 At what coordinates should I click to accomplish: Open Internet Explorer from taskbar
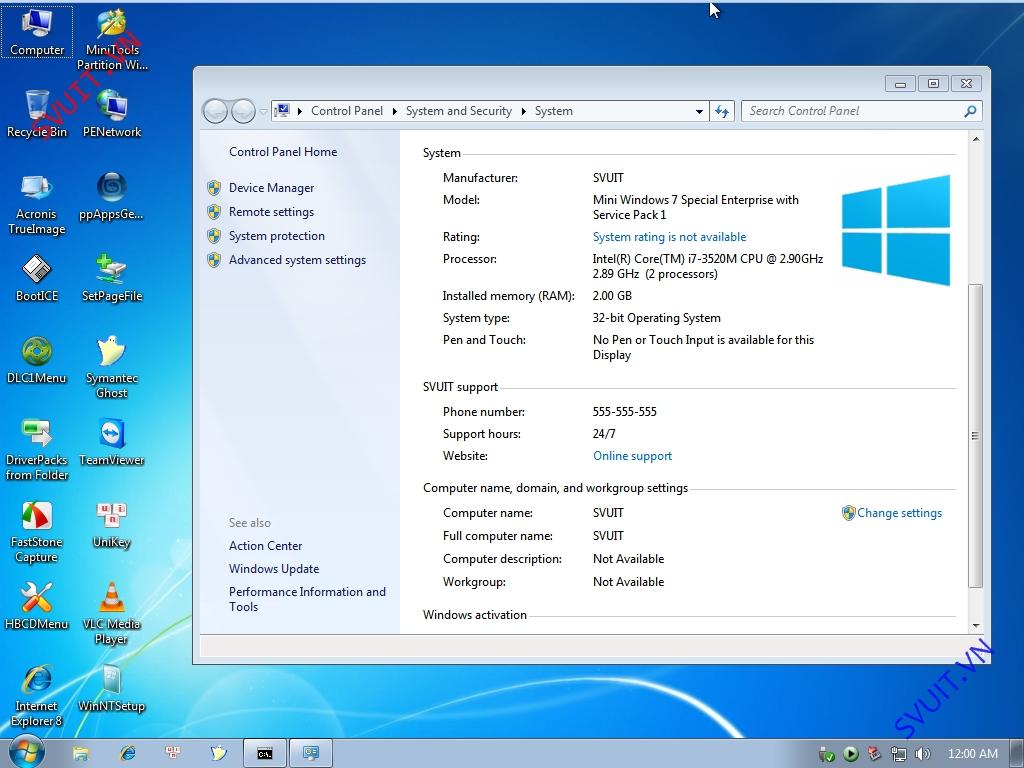coord(128,754)
